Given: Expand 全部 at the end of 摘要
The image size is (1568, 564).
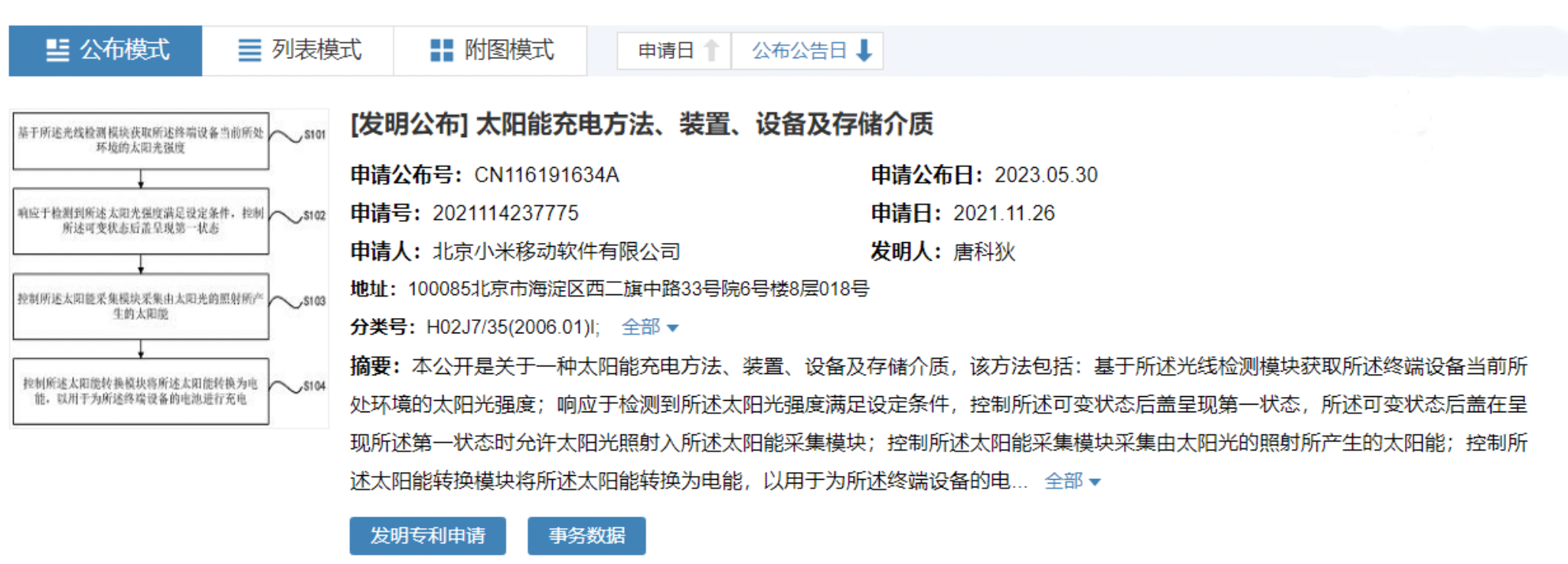Looking at the screenshot, I should [1072, 481].
